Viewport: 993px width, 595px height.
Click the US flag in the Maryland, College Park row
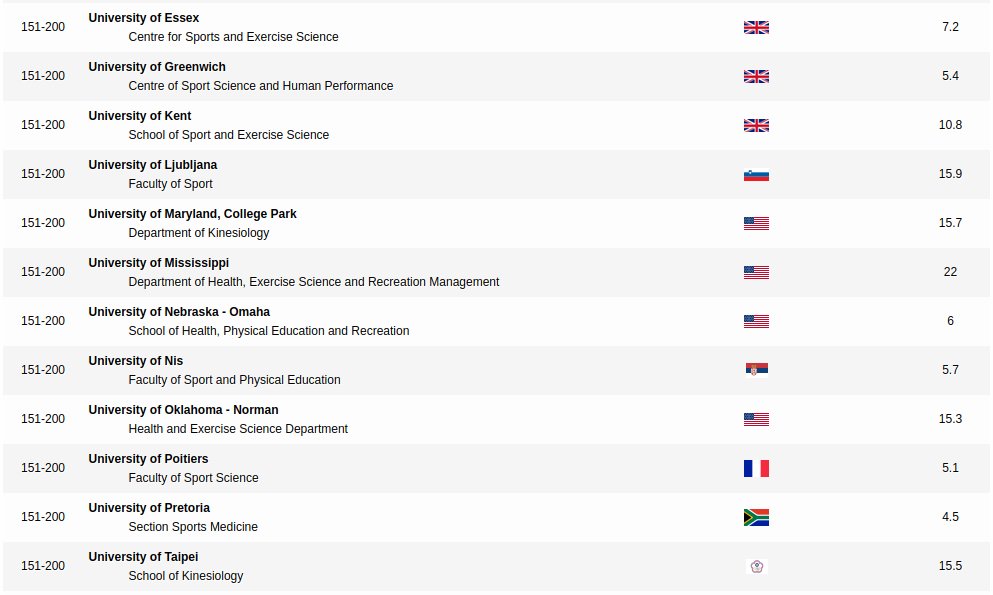click(756, 223)
